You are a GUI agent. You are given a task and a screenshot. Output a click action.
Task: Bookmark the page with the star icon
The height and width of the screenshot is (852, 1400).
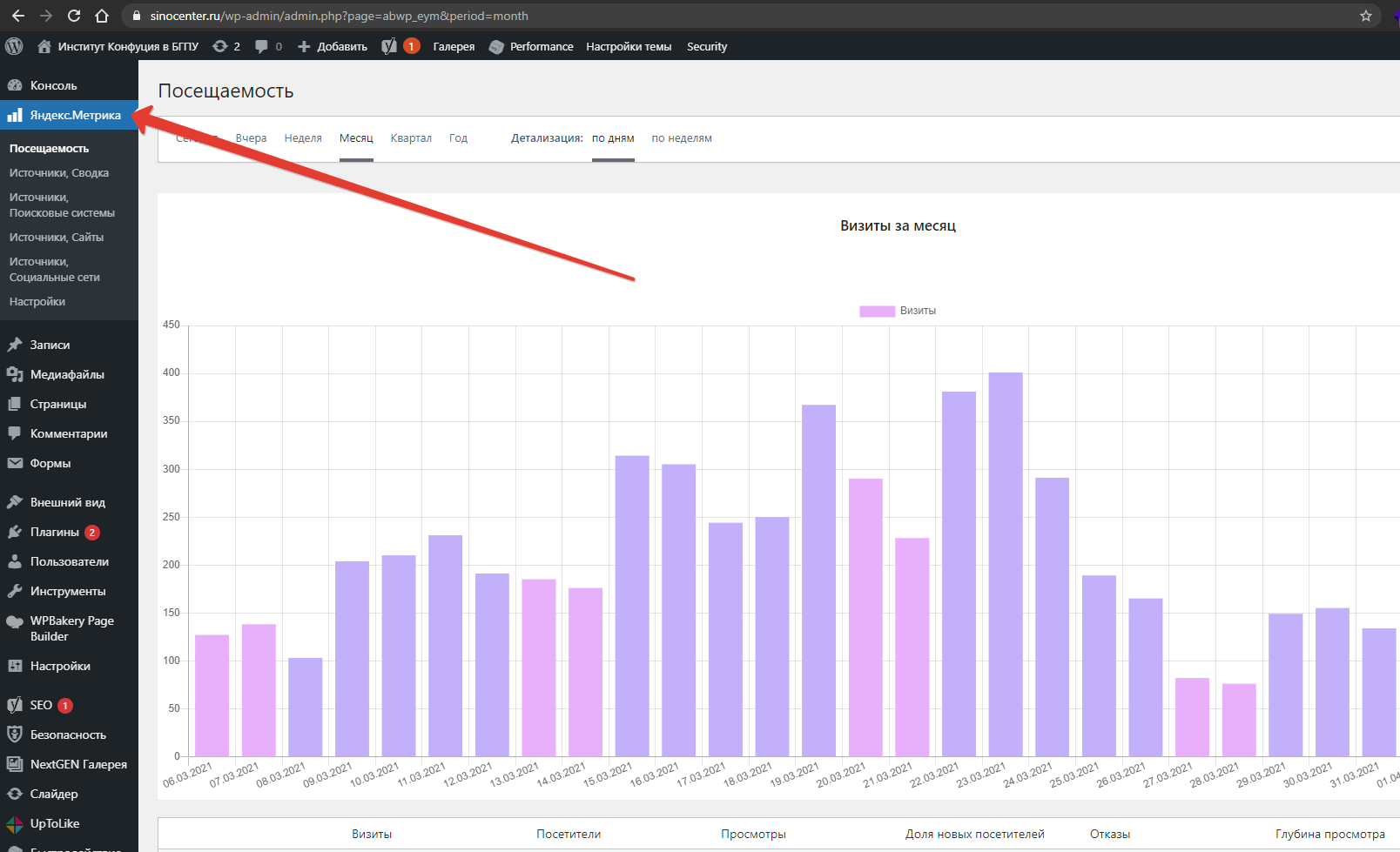tap(1365, 16)
